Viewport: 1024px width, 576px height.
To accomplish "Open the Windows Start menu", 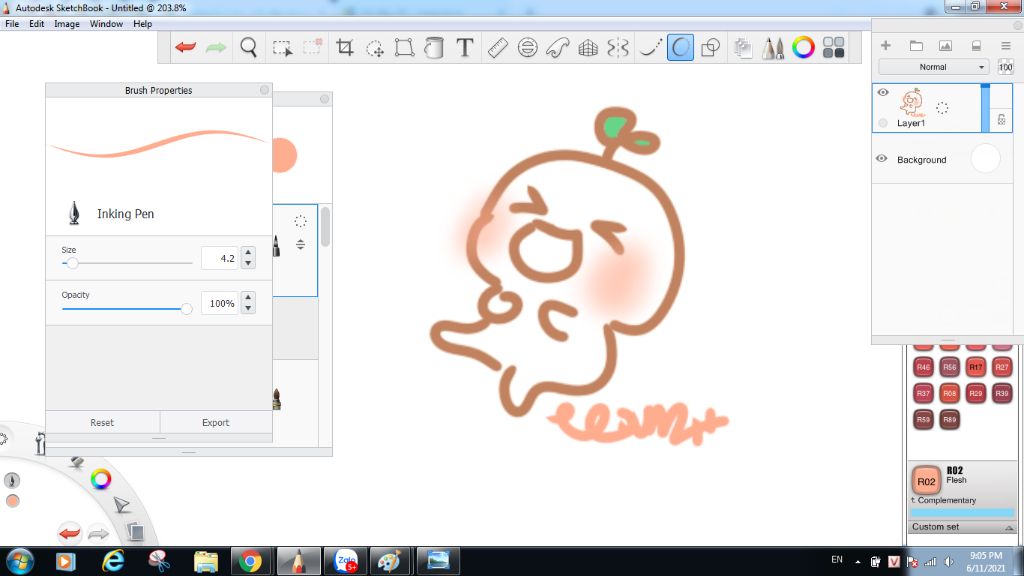I will [x=20, y=561].
